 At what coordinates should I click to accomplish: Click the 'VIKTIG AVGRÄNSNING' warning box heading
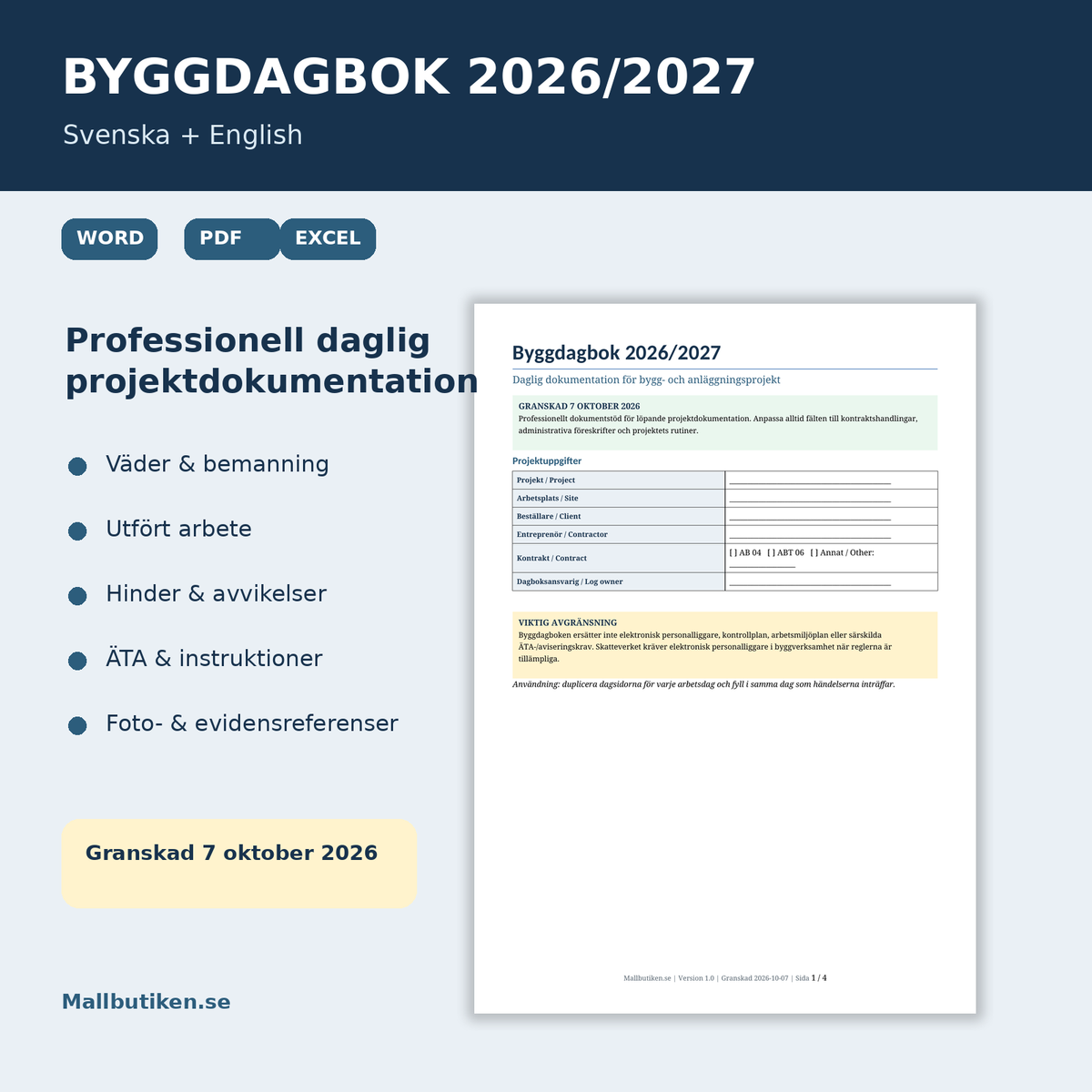click(x=568, y=622)
